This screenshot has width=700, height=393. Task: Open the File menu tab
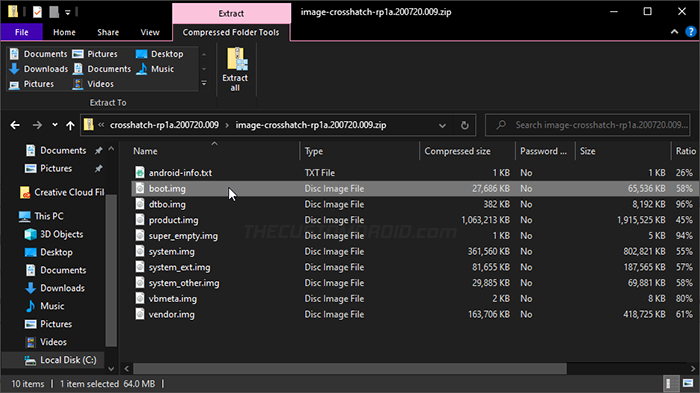[x=21, y=32]
